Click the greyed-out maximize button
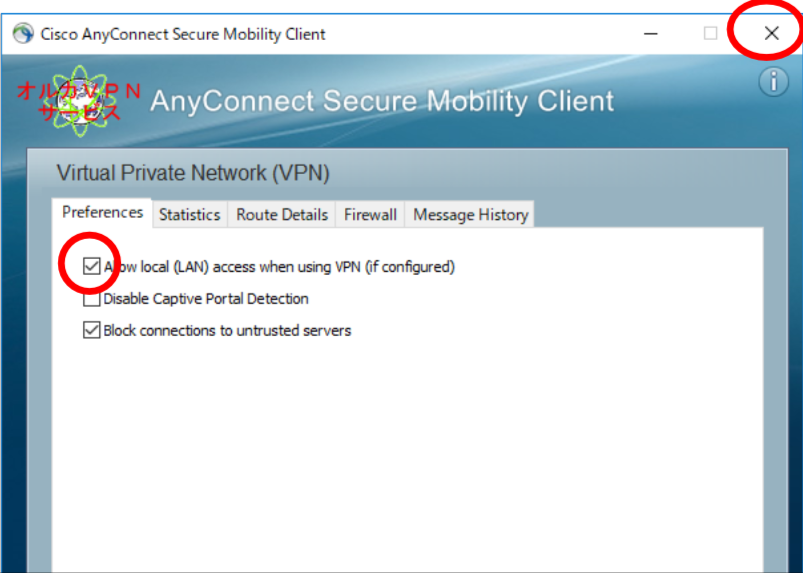 pos(710,34)
